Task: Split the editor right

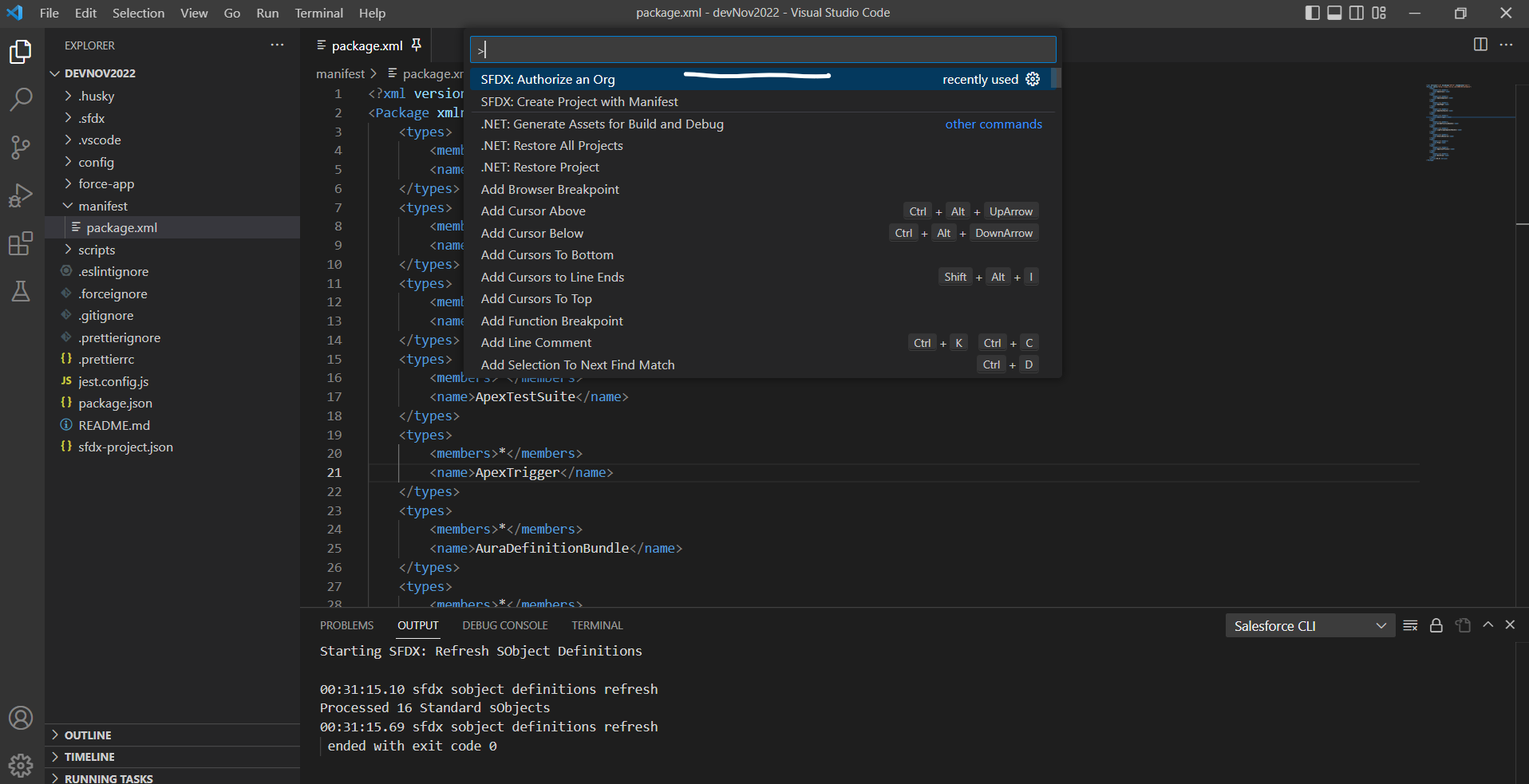Action: point(1480,45)
